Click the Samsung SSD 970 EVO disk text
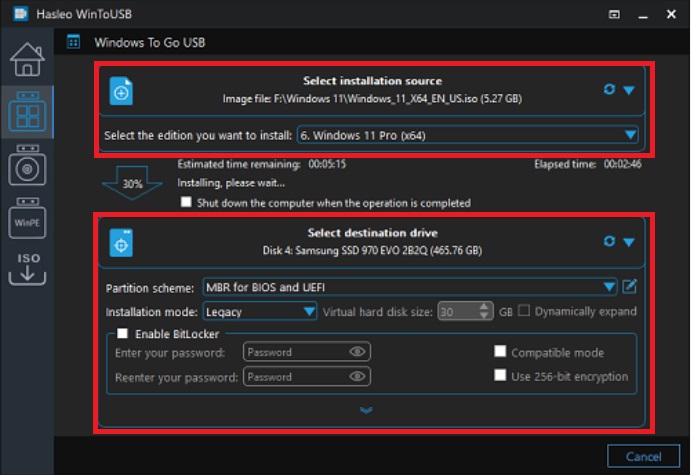This screenshot has height=475, width=691. point(372,250)
